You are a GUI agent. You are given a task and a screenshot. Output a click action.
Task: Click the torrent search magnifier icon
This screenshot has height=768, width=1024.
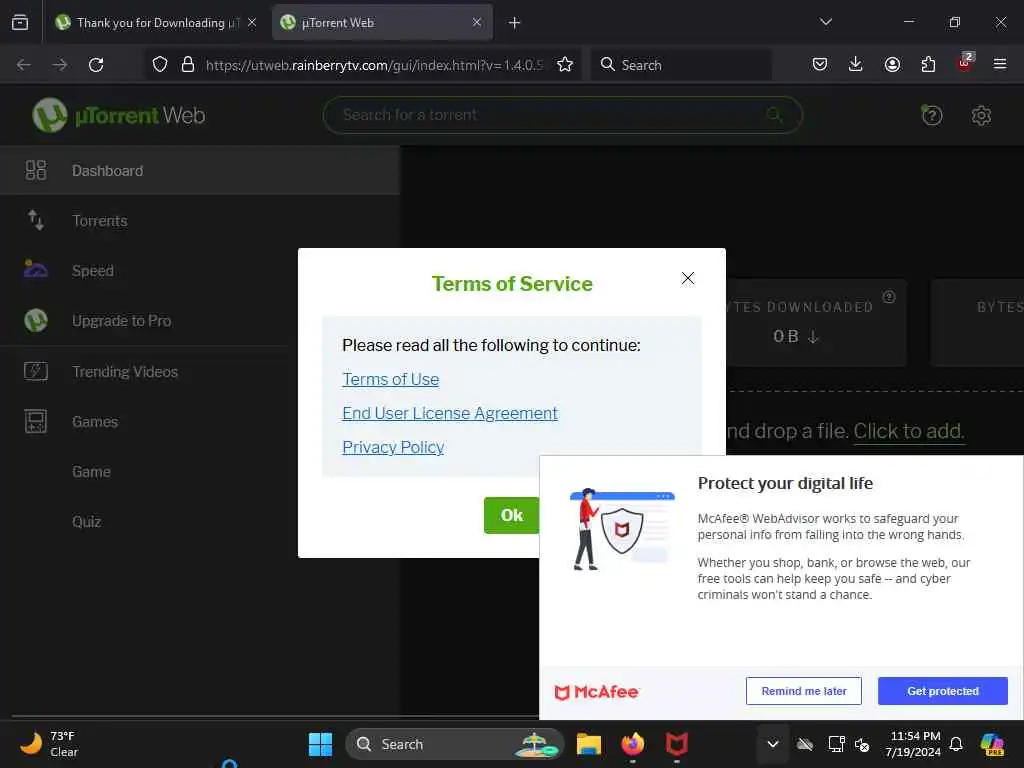coord(774,116)
